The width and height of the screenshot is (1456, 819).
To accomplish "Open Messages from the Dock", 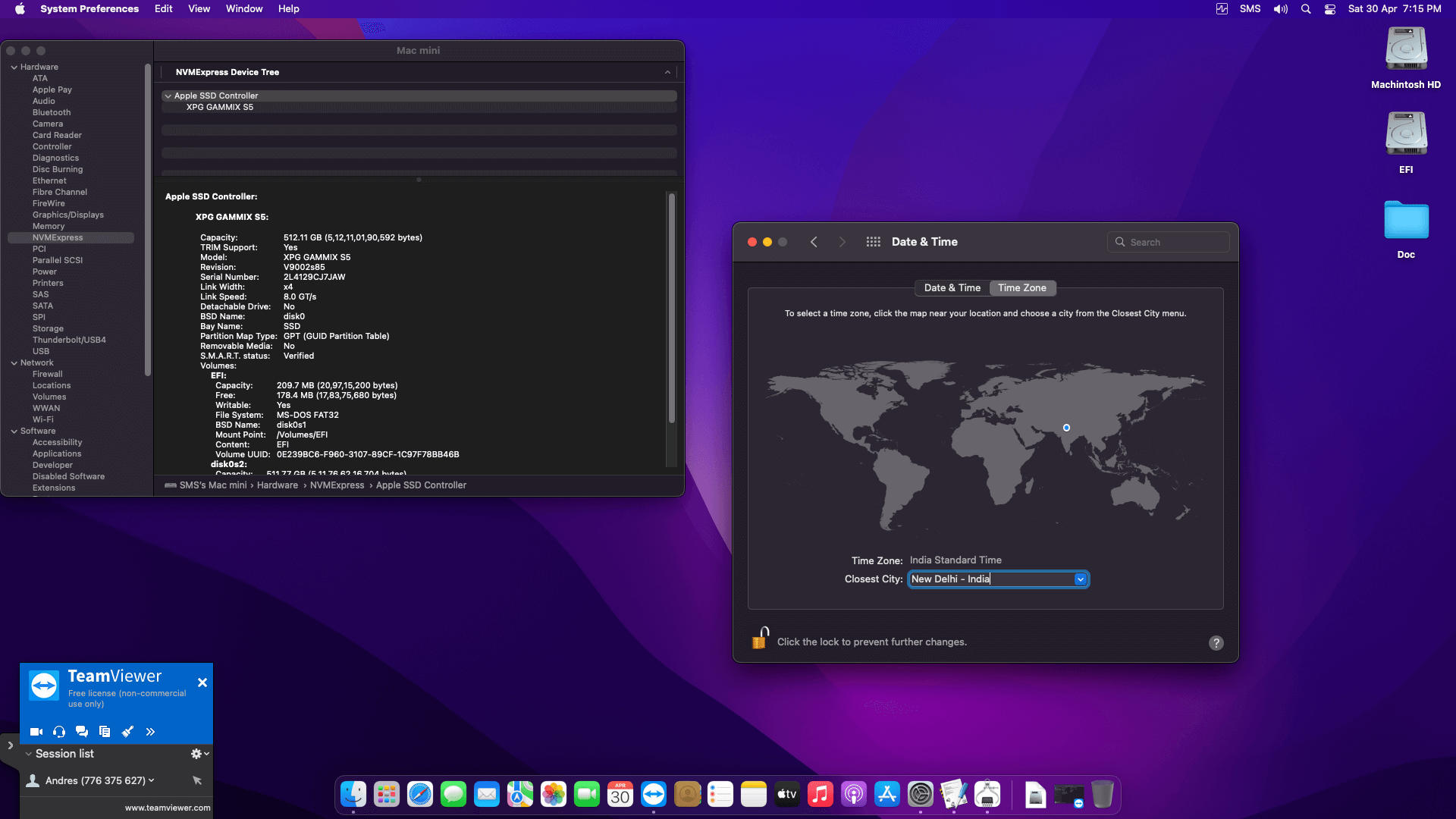I will [x=453, y=794].
